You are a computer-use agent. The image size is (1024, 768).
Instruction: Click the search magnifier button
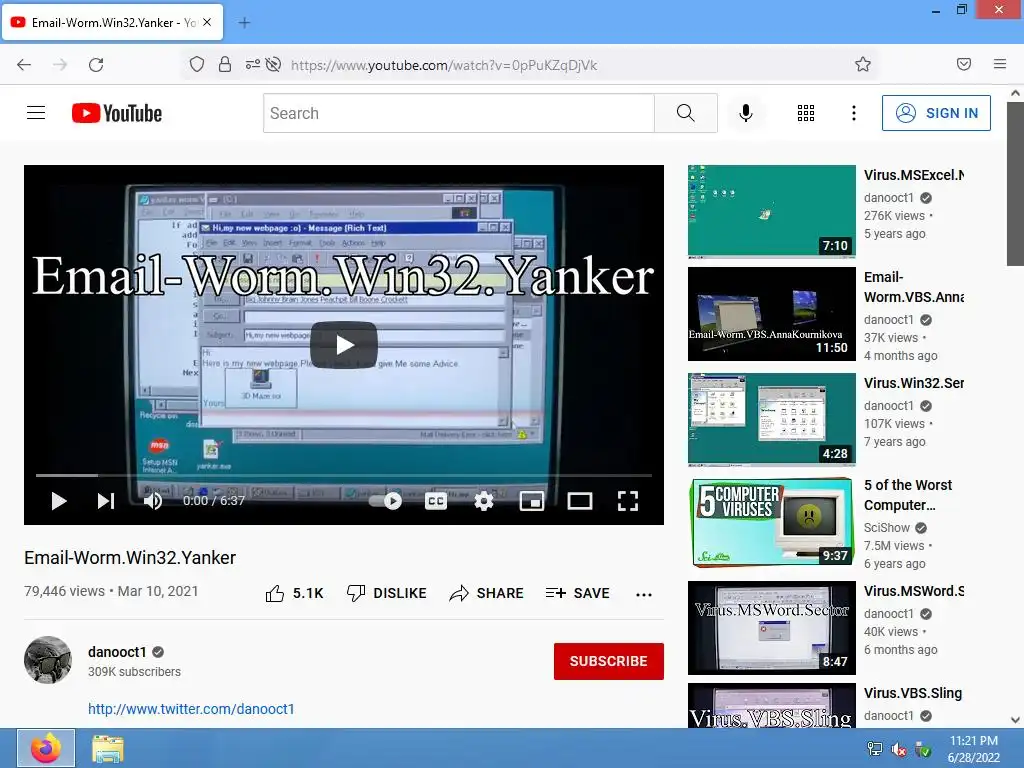click(686, 113)
